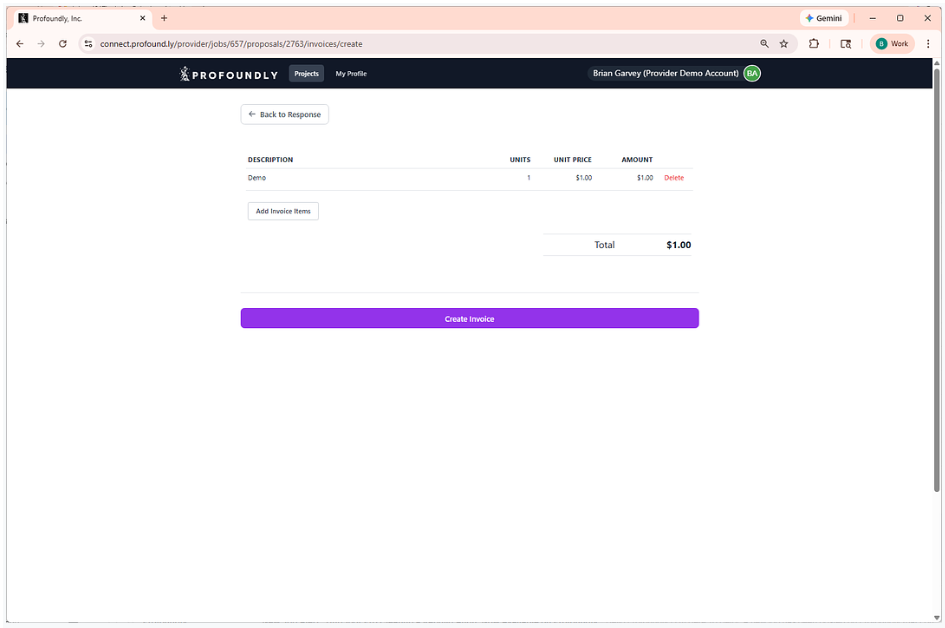Open the BA avatar for Brian Garvey's account
This screenshot has height=628, width=945.
(x=751, y=73)
